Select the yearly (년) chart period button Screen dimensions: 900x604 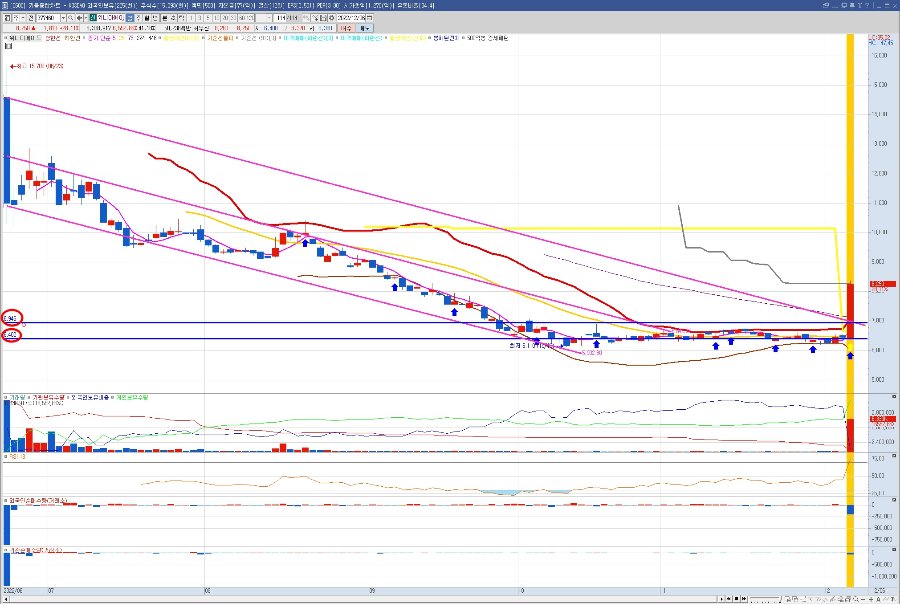click(156, 18)
